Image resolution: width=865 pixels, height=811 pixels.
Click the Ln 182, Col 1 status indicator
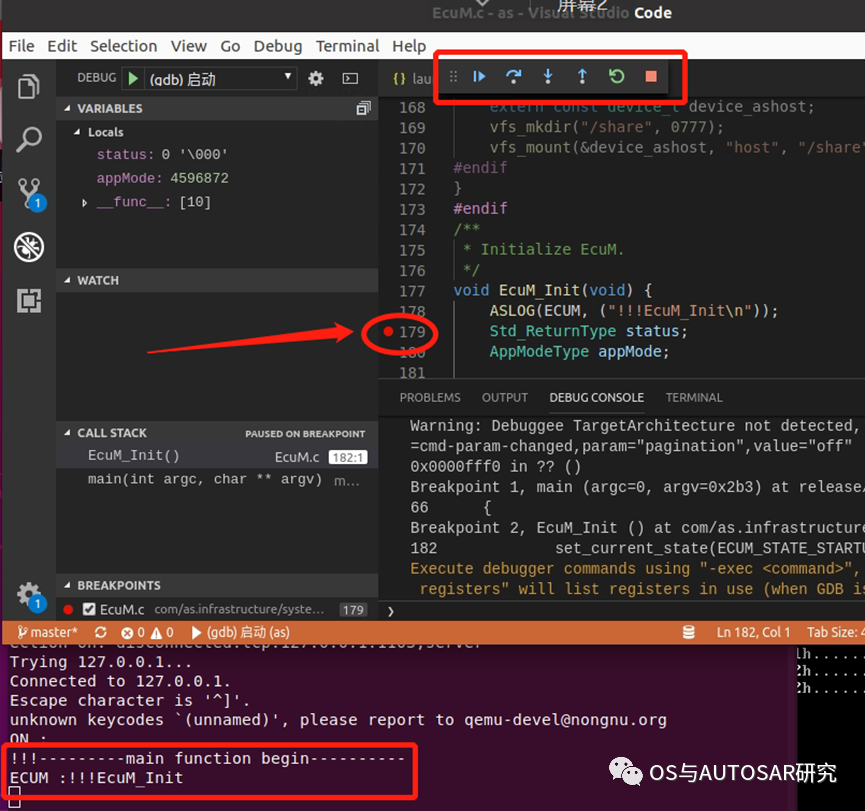click(x=753, y=632)
